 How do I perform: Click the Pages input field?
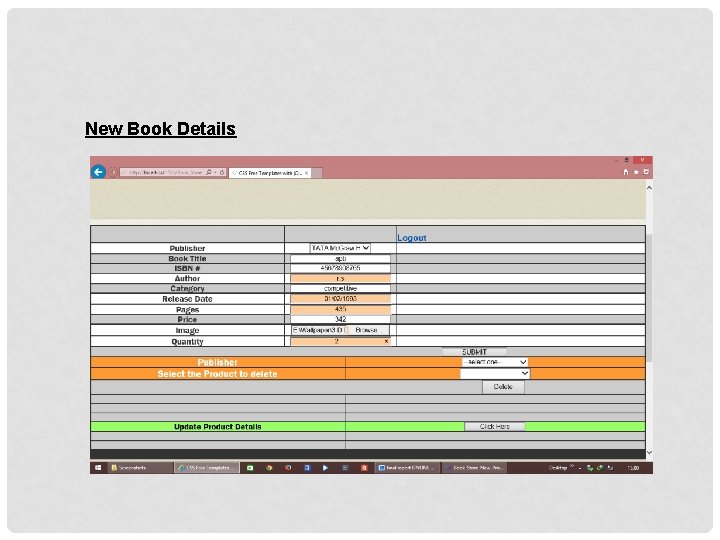tap(340, 309)
